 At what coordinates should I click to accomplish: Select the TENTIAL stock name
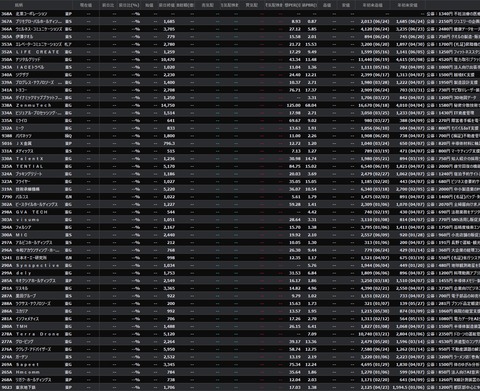pos(30,166)
